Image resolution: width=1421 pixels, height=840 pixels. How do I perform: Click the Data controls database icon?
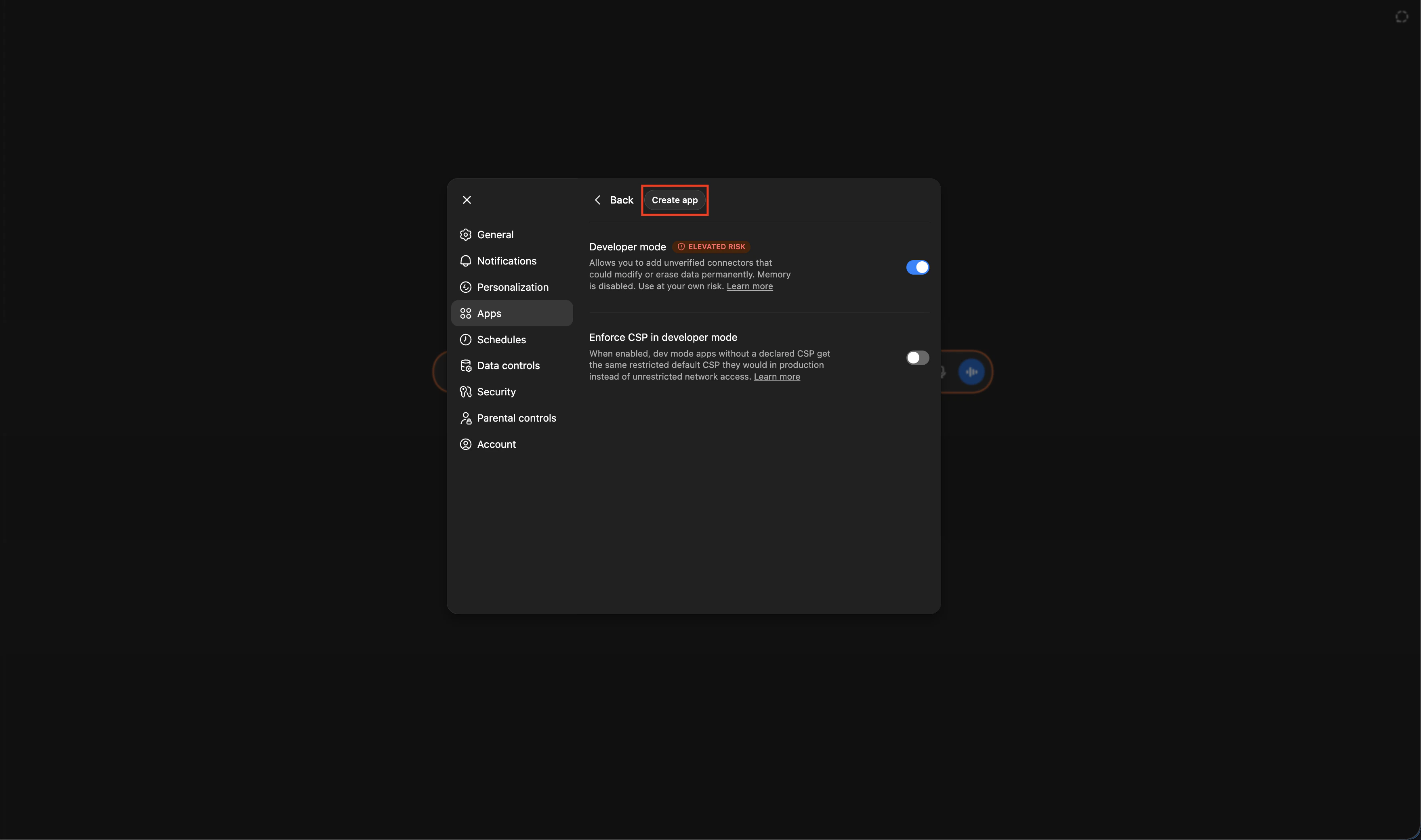(x=465, y=365)
